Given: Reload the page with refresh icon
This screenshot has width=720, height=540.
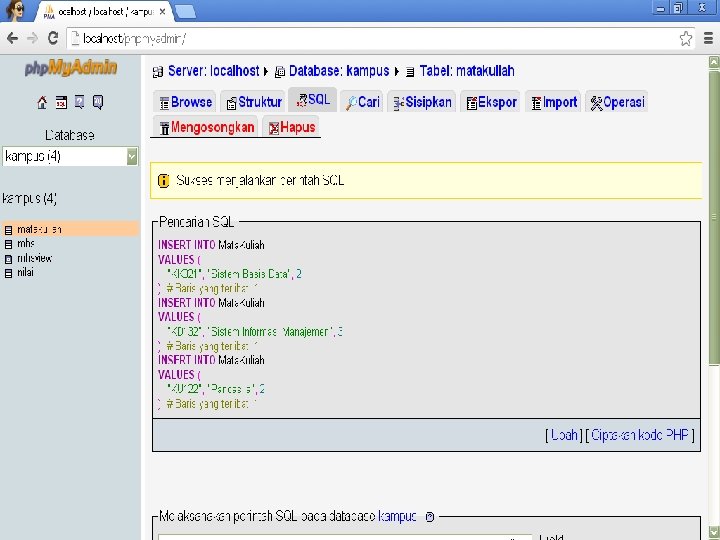Looking at the screenshot, I should [x=53, y=38].
